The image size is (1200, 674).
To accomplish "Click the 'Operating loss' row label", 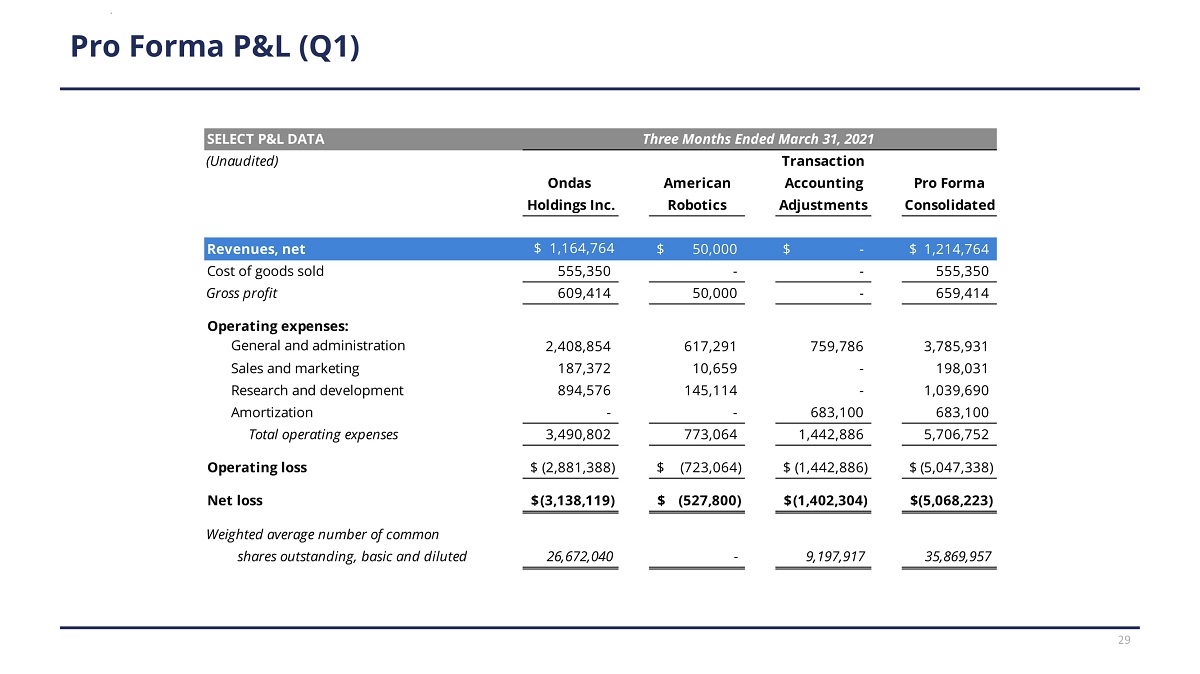I will click(x=257, y=467).
